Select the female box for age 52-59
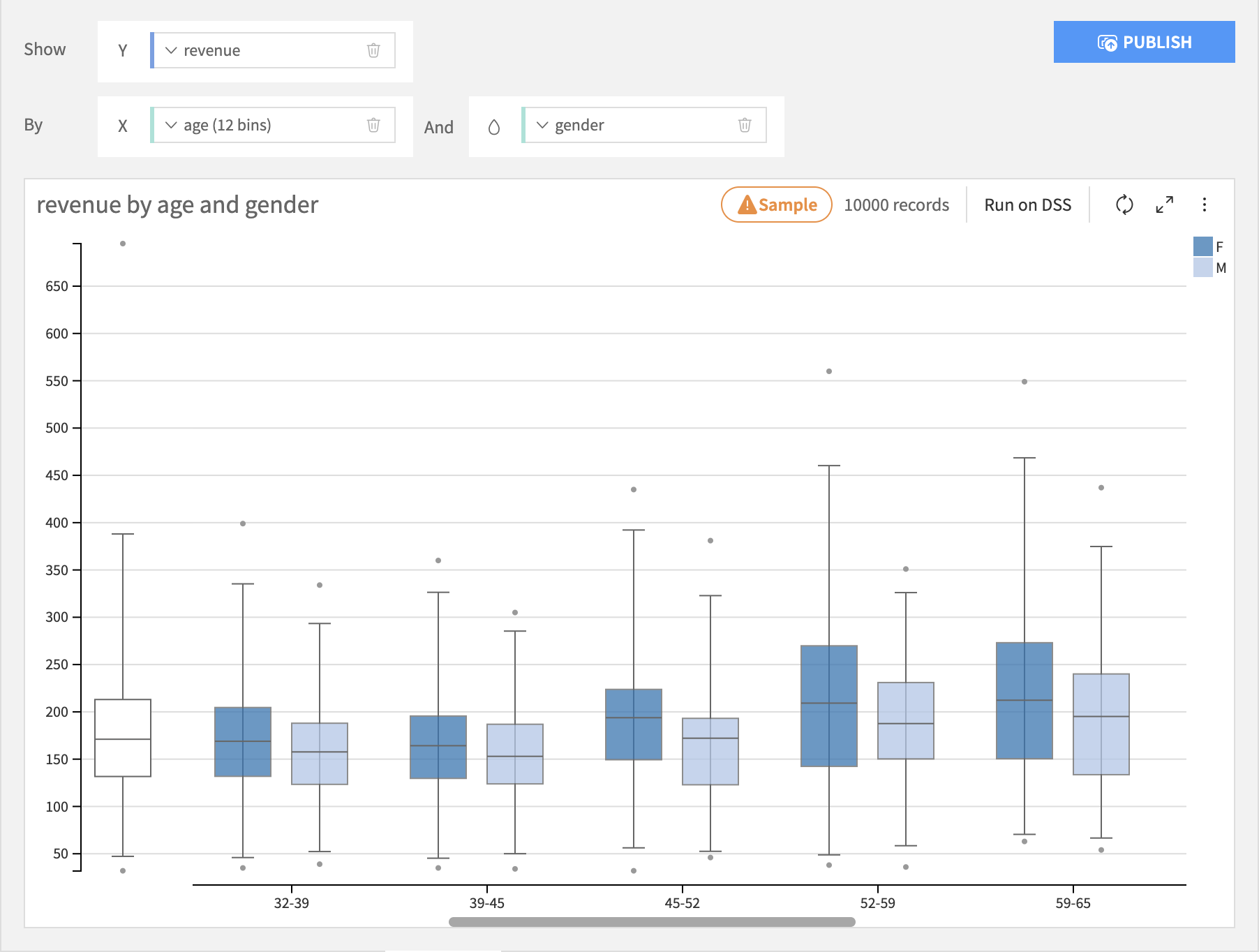The height and width of the screenshot is (952, 1259). point(828,706)
